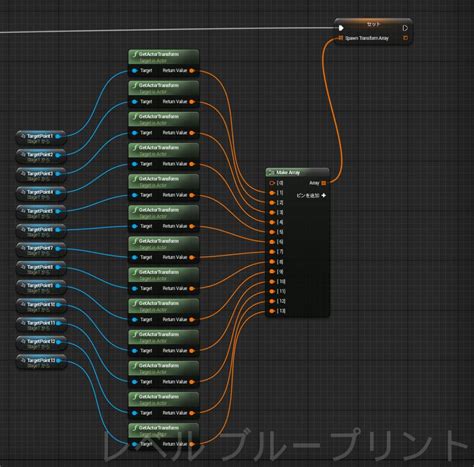The width and height of the screenshot is (474, 467).
Task: Click the Array output pin on Make Array
Action: tap(323, 183)
